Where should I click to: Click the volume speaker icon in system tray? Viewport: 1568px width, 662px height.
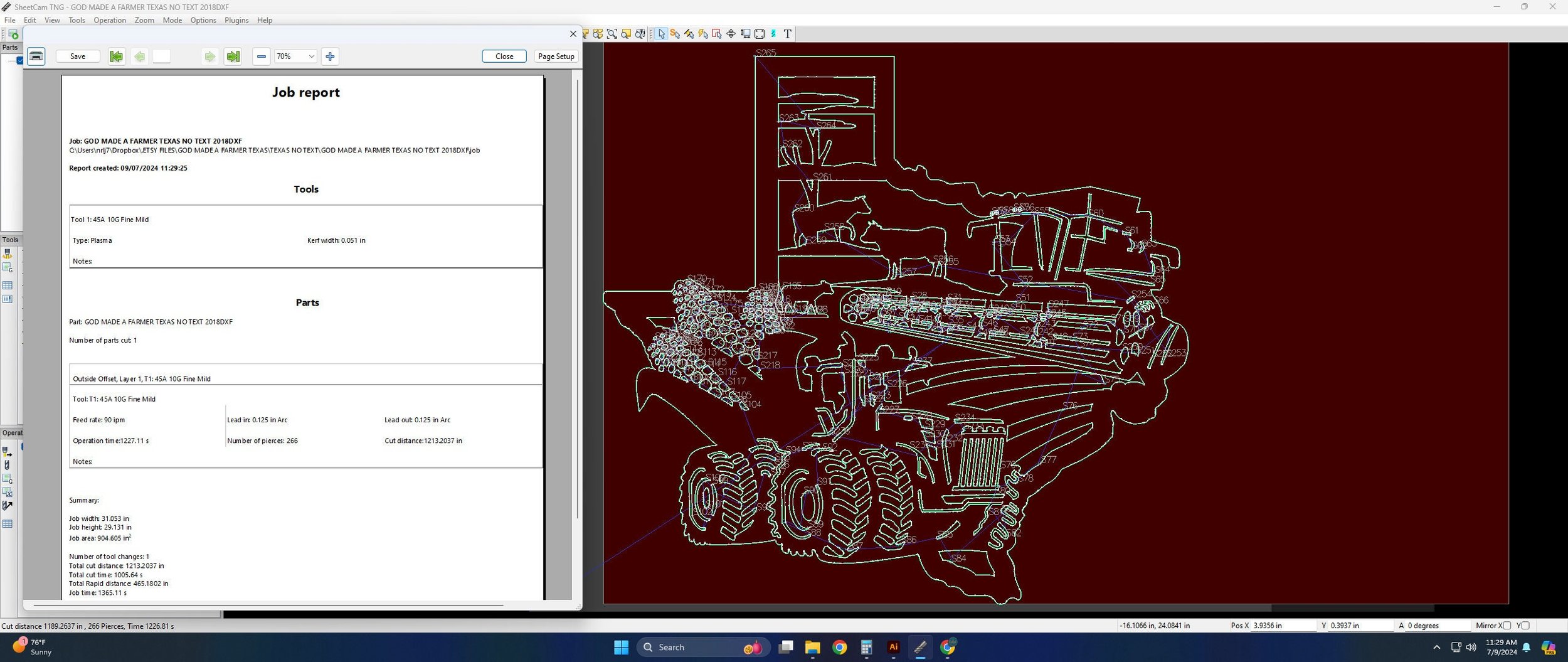click(1471, 647)
